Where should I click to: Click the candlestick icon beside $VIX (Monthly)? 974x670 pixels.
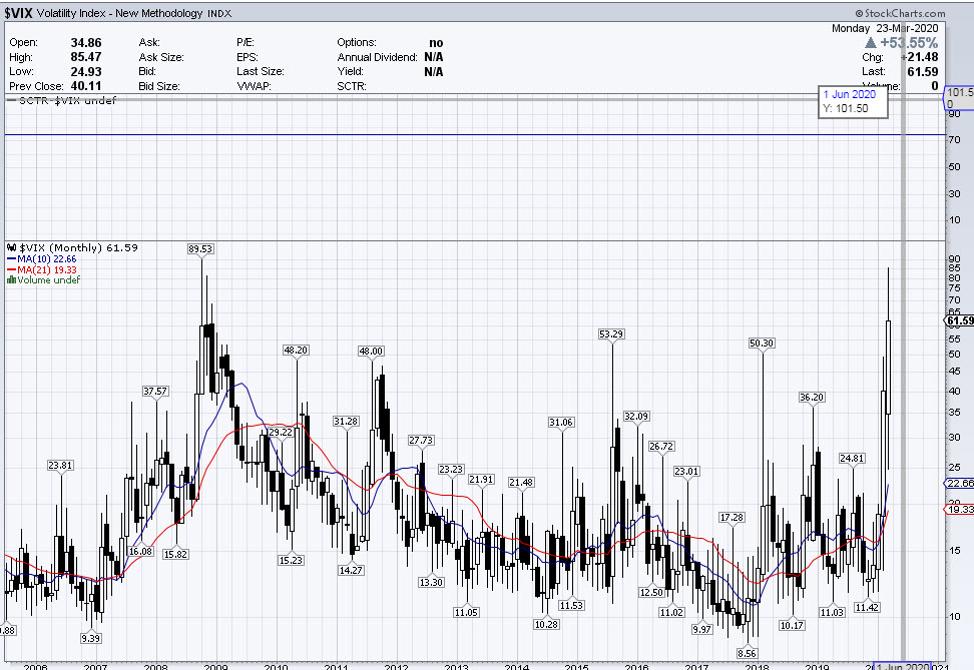[10, 247]
